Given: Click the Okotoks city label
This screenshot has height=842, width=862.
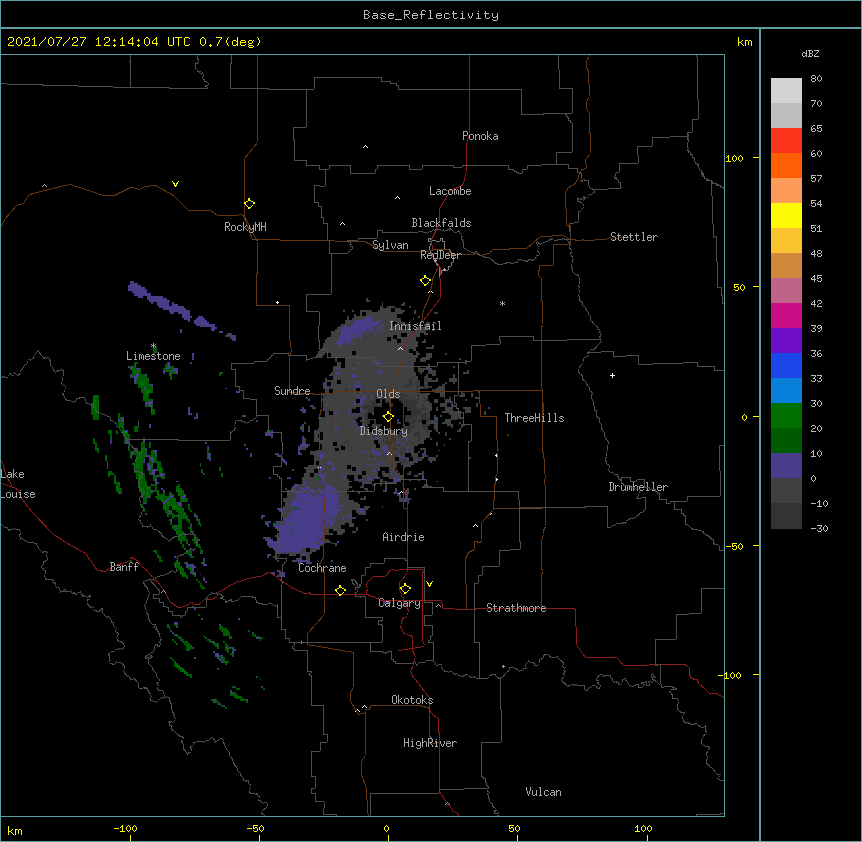Looking at the screenshot, I should (x=412, y=700).
